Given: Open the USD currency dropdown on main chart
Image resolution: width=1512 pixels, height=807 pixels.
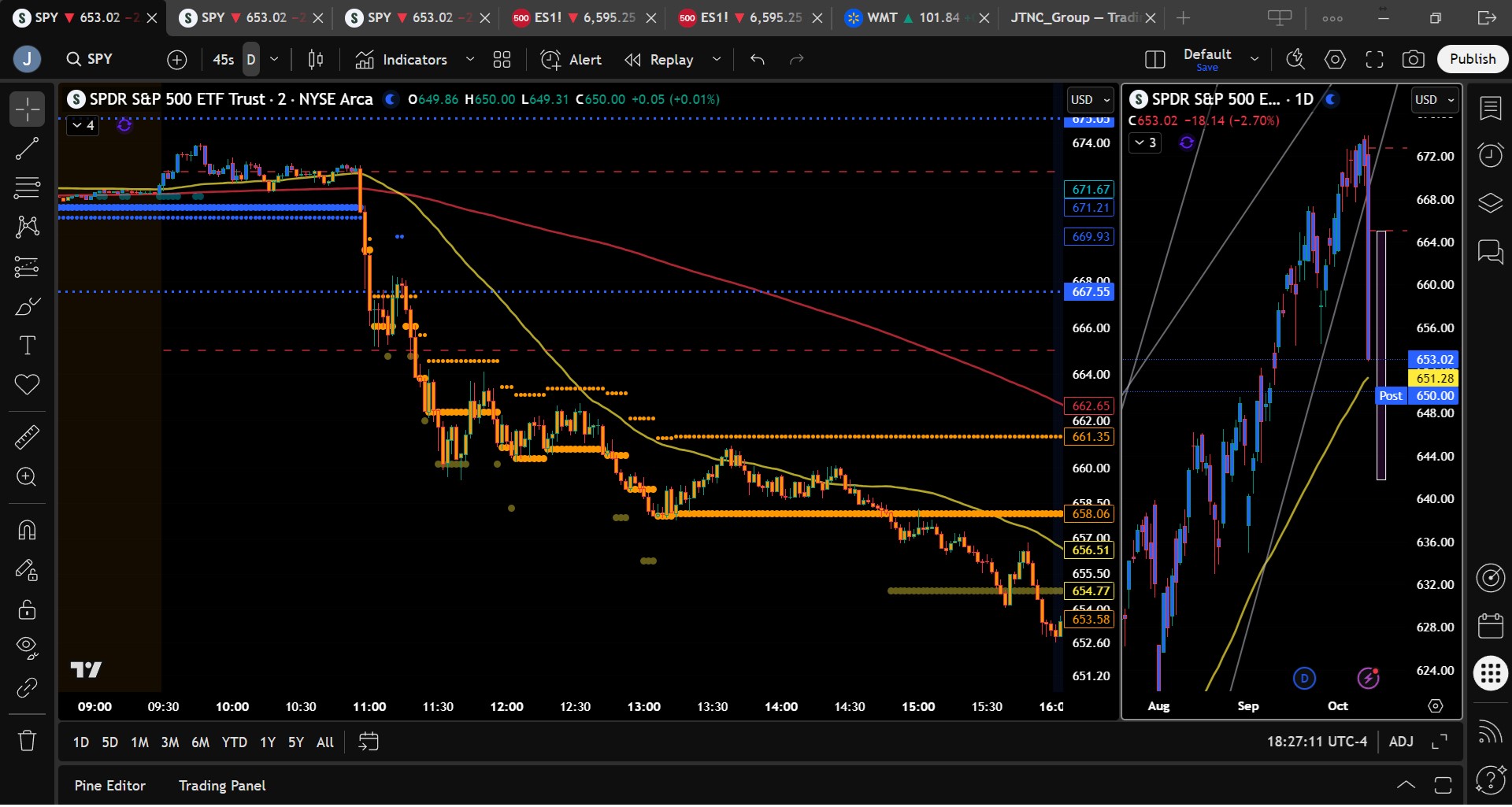Looking at the screenshot, I should coord(1091,100).
